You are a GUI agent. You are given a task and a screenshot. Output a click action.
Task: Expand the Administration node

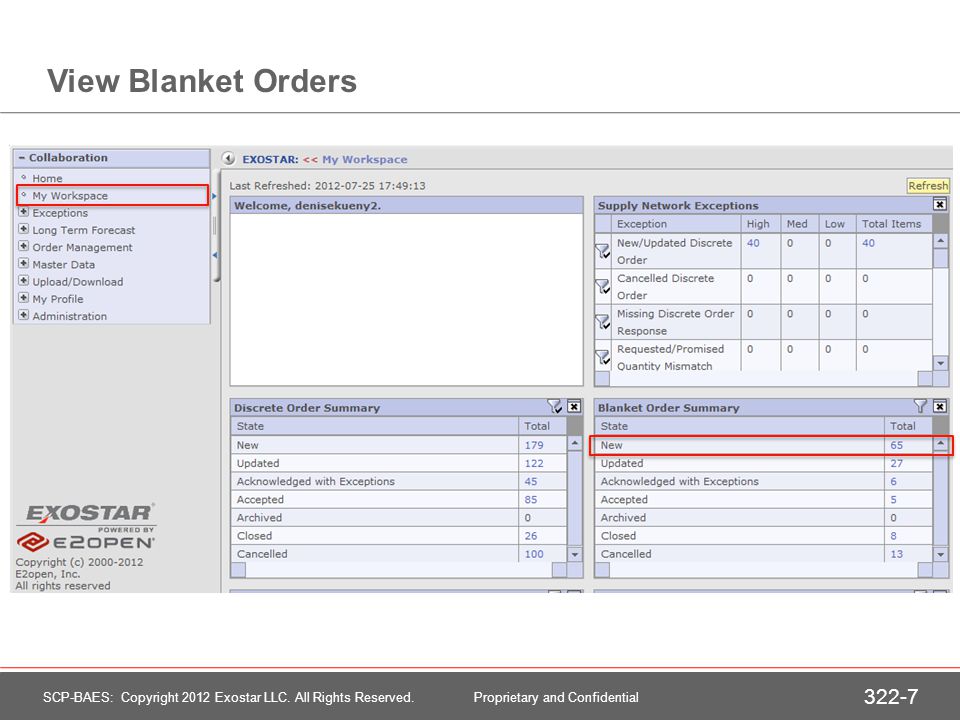tap(23, 315)
